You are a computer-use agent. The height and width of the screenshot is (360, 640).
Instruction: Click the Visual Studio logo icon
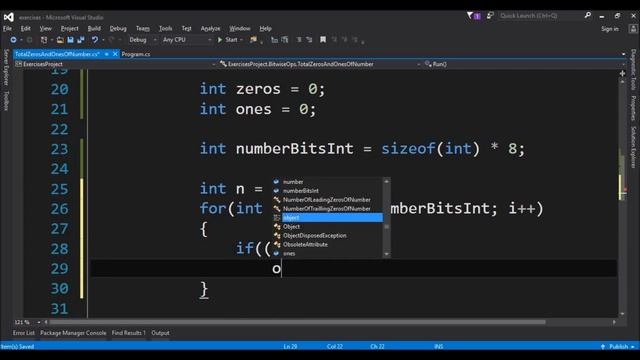coord(9,17)
